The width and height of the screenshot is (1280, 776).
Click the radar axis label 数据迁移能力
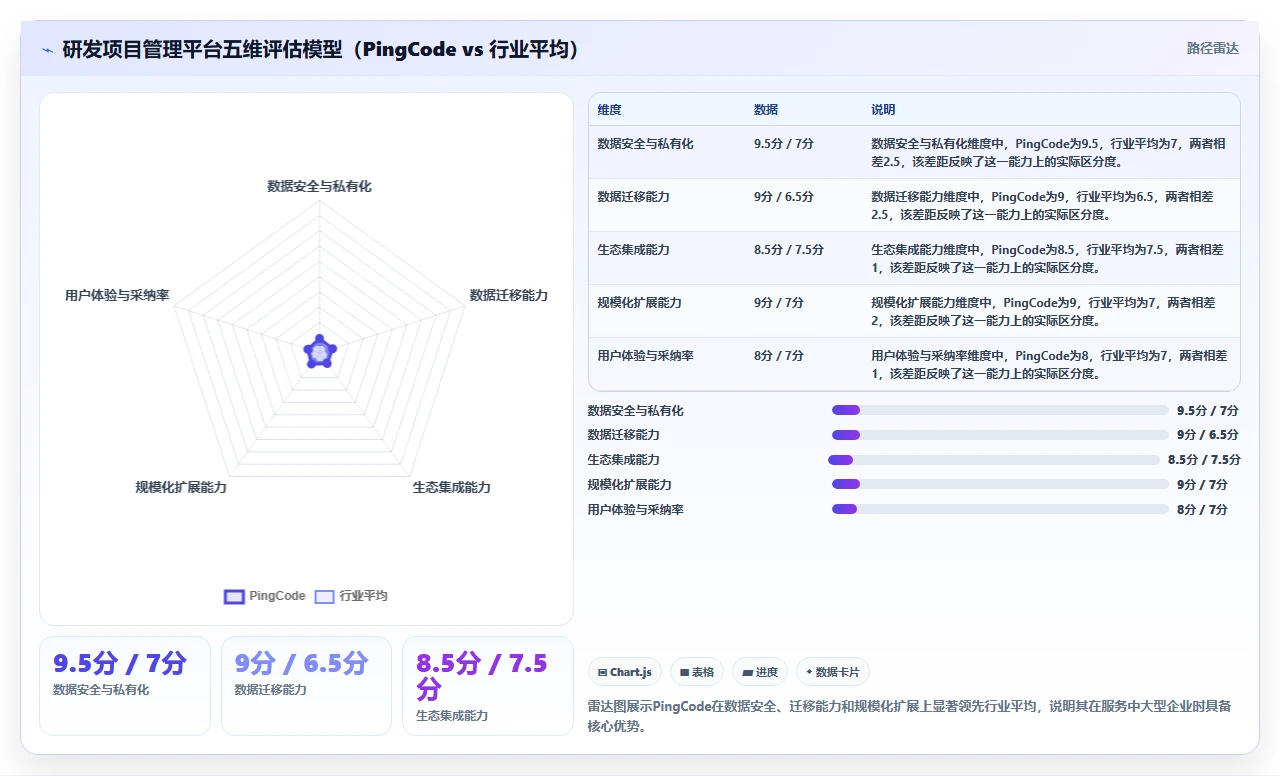tap(509, 295)
